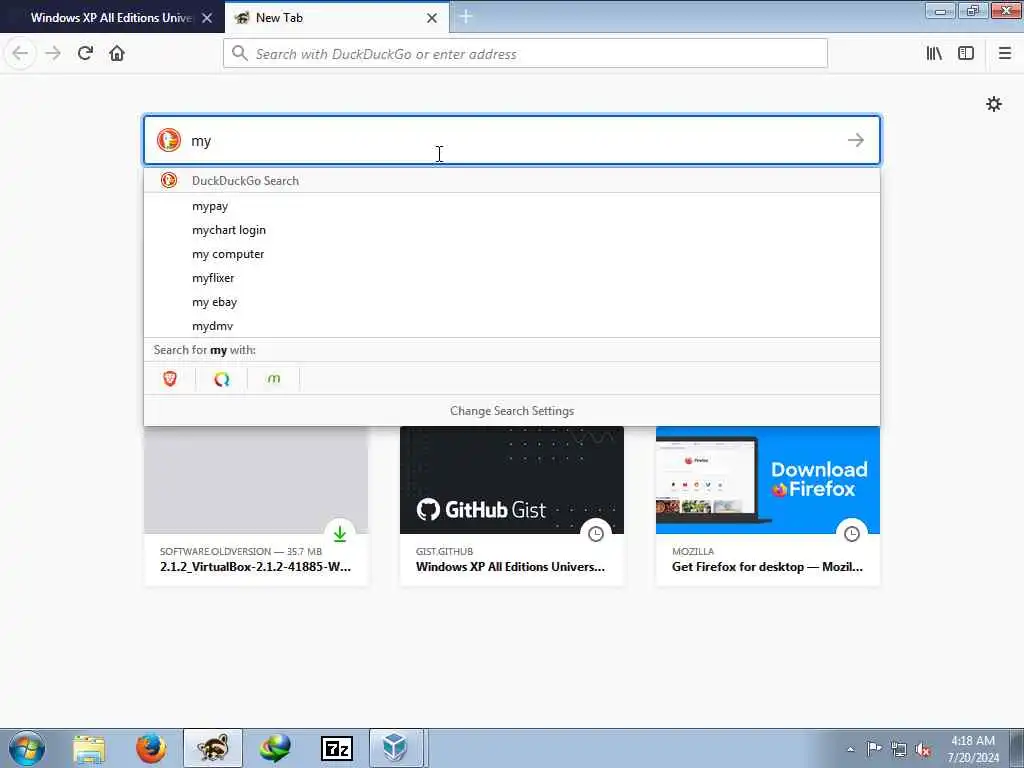
Task: Switch to the raccoon browser taskbar icon
Action: pyautogui.click(x=213, y=748)
